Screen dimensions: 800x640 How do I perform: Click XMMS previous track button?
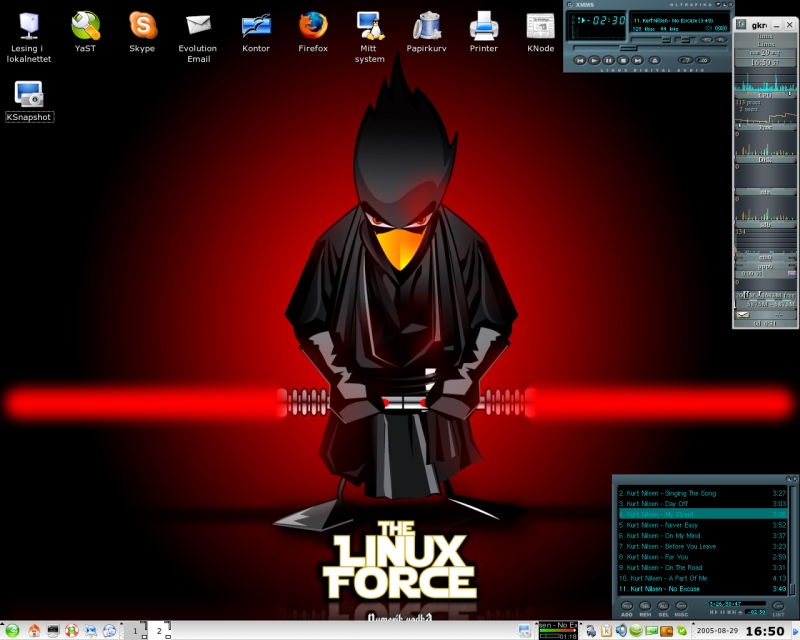(580, 60)
